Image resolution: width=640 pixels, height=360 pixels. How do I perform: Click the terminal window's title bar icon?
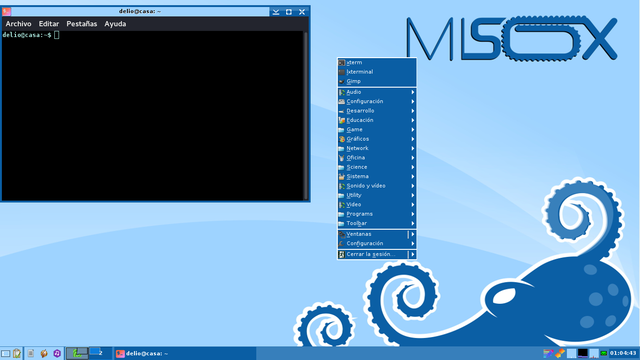6,11
